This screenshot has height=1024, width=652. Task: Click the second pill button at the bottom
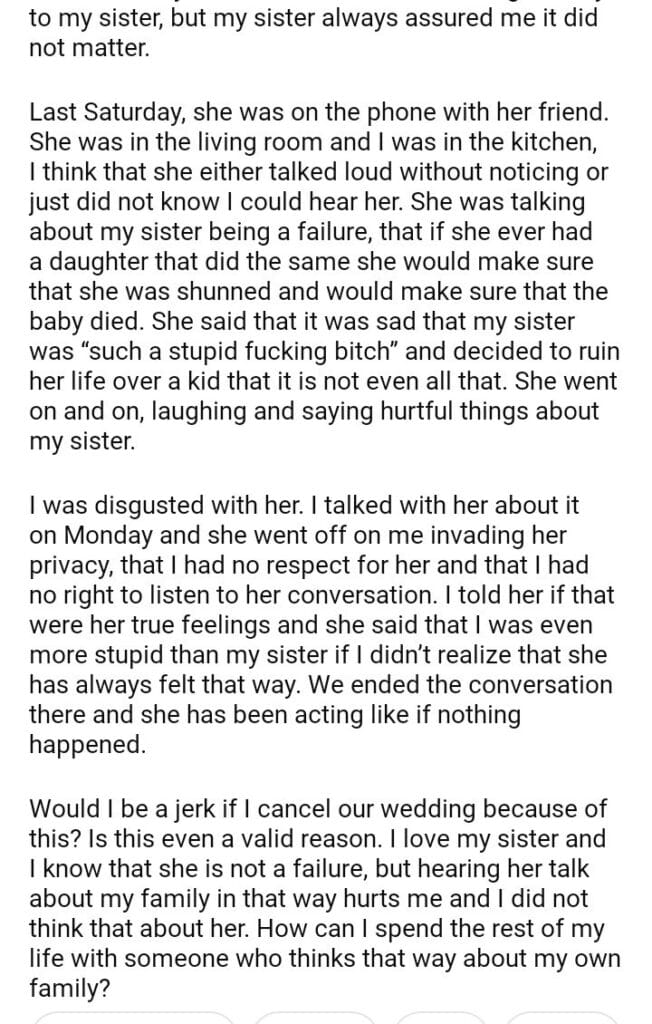[315, 1017]
